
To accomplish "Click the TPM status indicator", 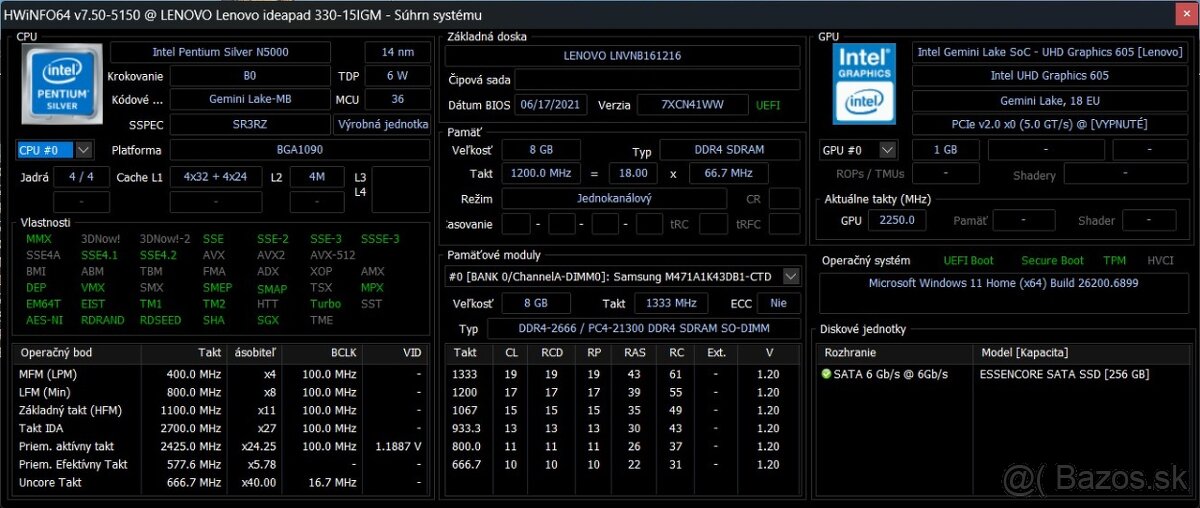I will pyautogui.click(x=1114, y=261).
